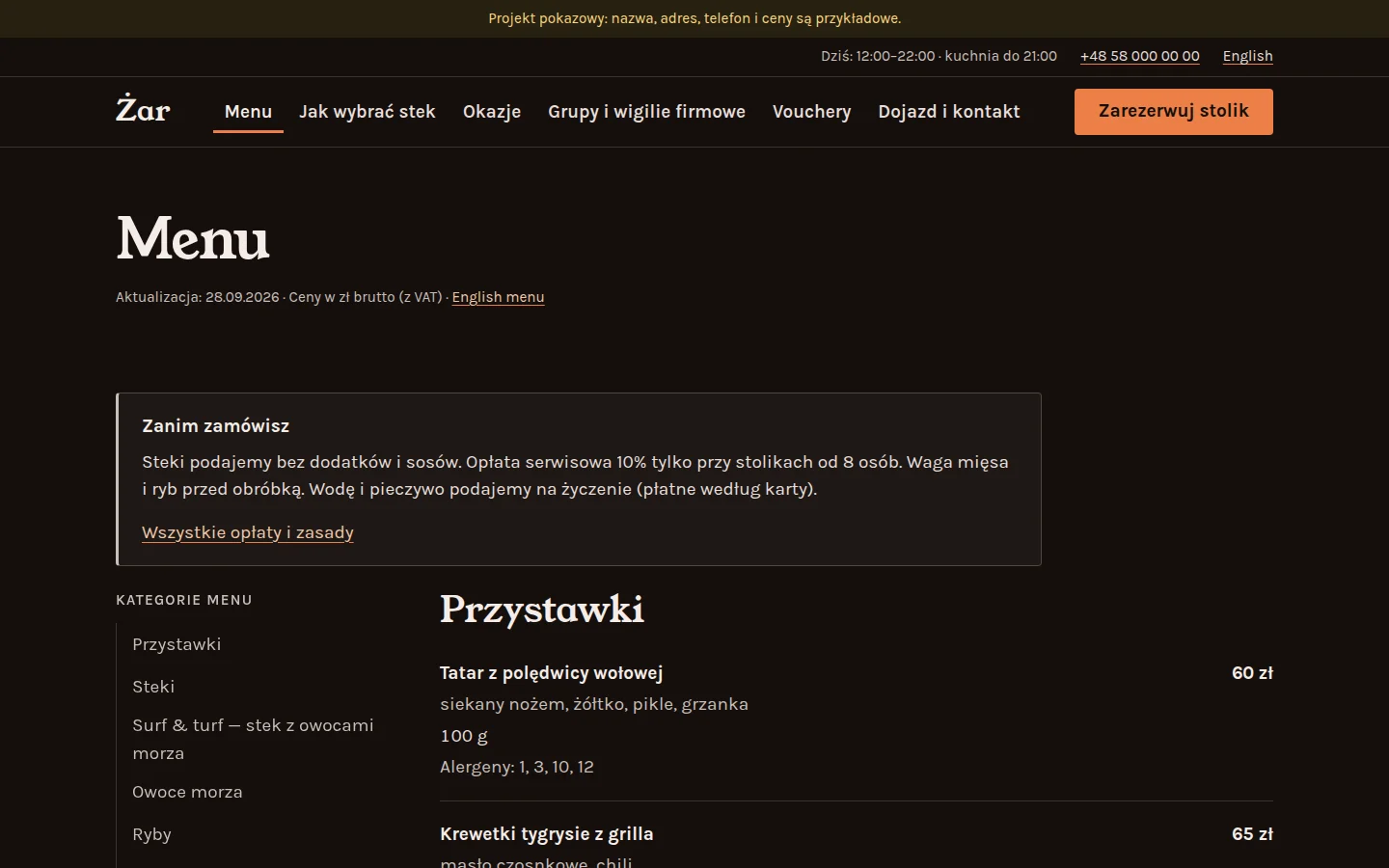Open Grupy i wigilie firmowe page

click(646, 112)
